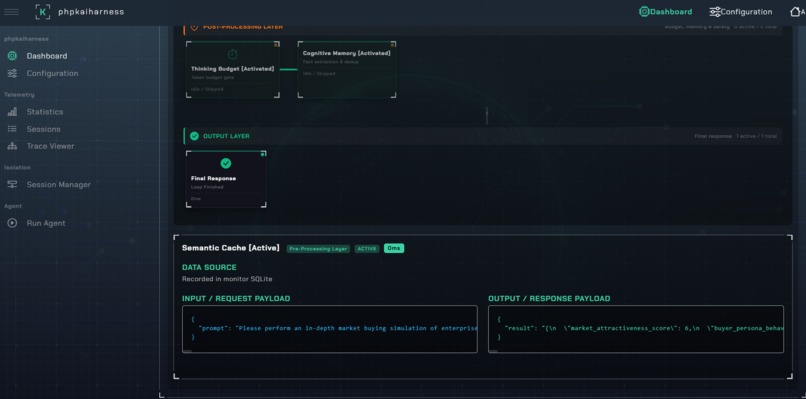
Task: Click the Agent section label
Action: 13,206
